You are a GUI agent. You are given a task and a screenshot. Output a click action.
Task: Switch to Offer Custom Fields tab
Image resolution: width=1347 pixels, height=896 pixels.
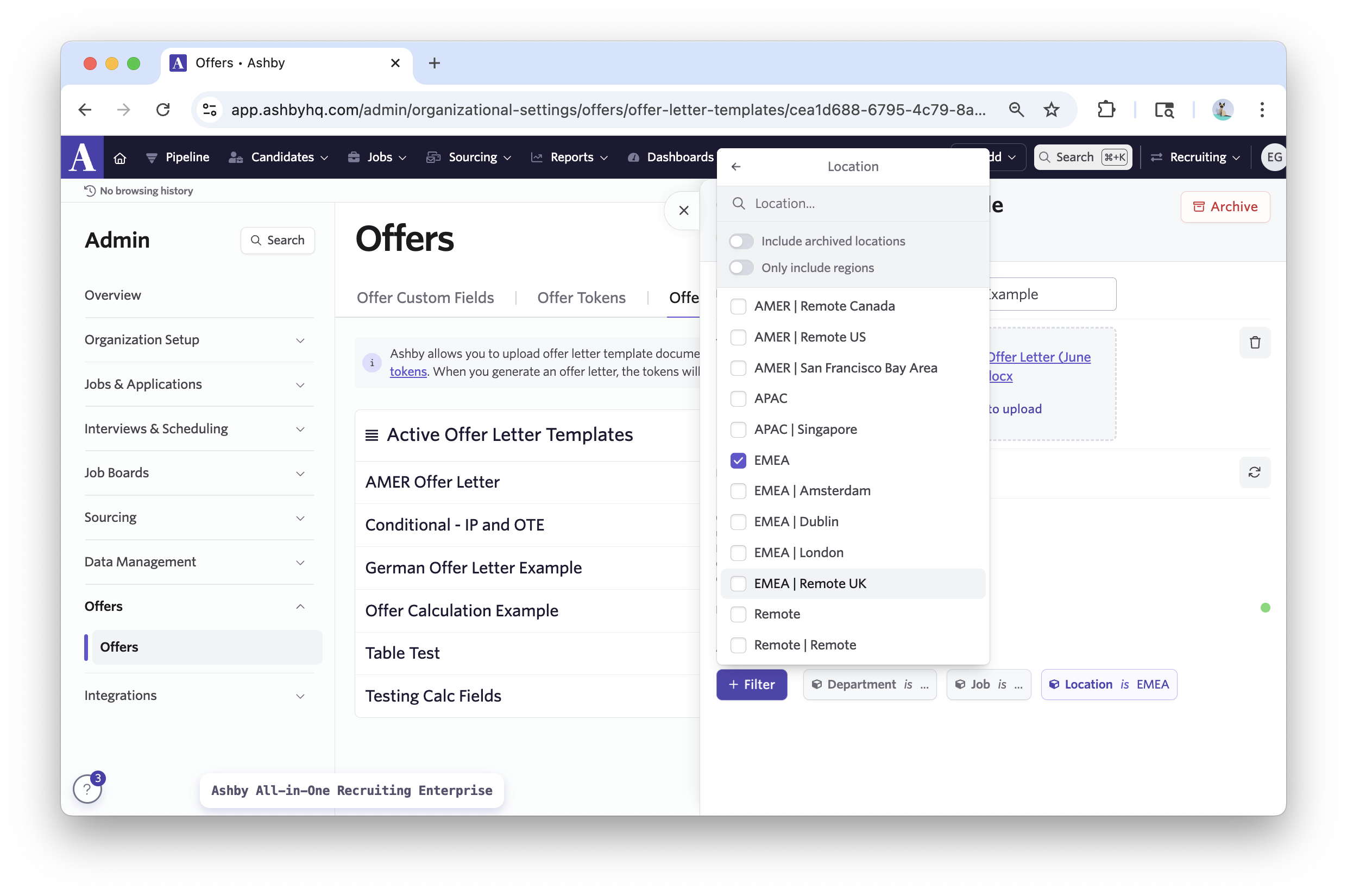click(x=425, y=298)
